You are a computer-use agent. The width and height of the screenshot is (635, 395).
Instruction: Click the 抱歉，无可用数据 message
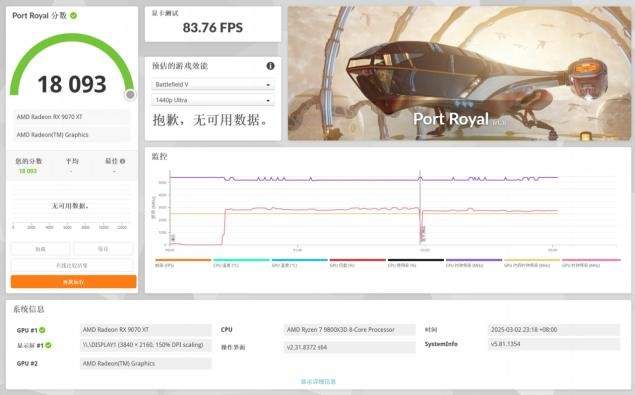pos(210,120)
